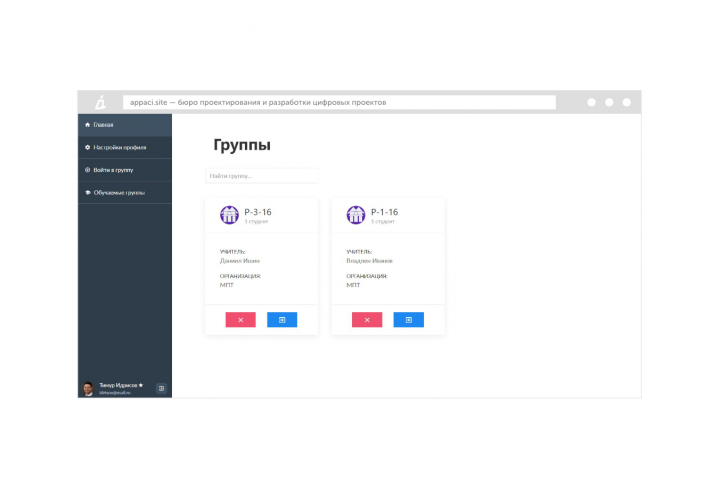Click the star icon after Тимур Идрисов
This screenshot has height=480, width=719.
coord(141,385)
